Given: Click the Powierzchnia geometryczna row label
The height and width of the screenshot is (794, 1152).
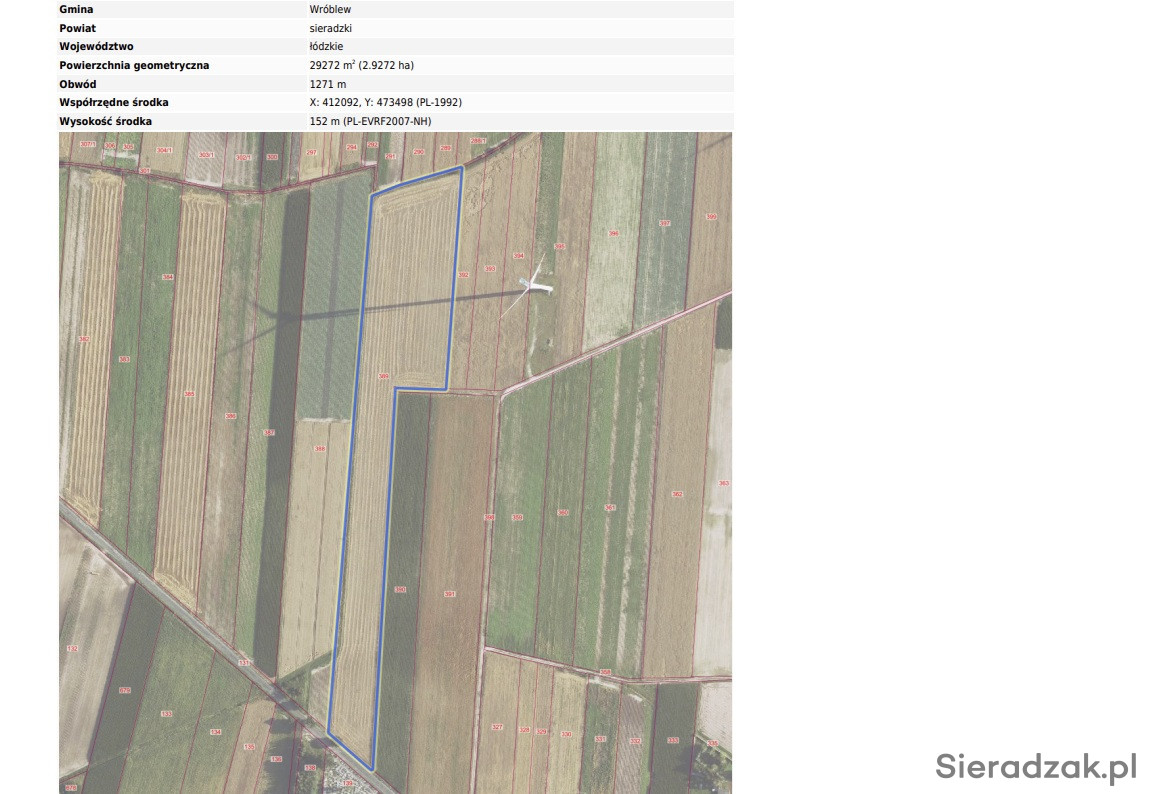Looking at the screenshot, I should pyautogui.click(x=134, y=65).
